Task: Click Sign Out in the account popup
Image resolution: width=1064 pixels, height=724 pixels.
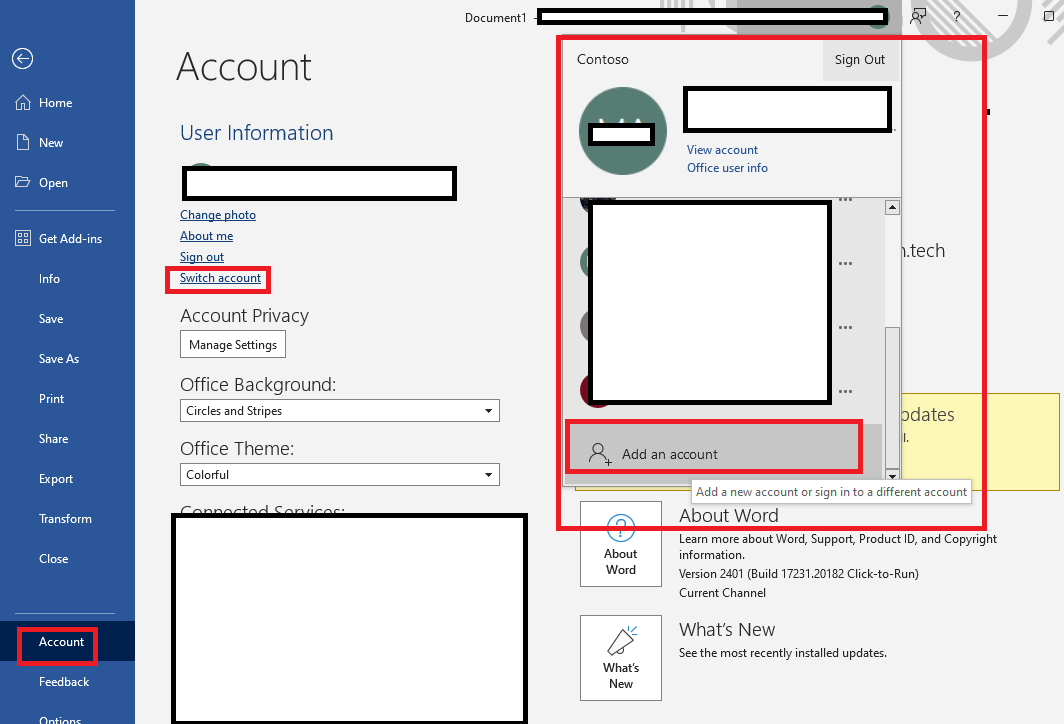Action: pos(860,60)
